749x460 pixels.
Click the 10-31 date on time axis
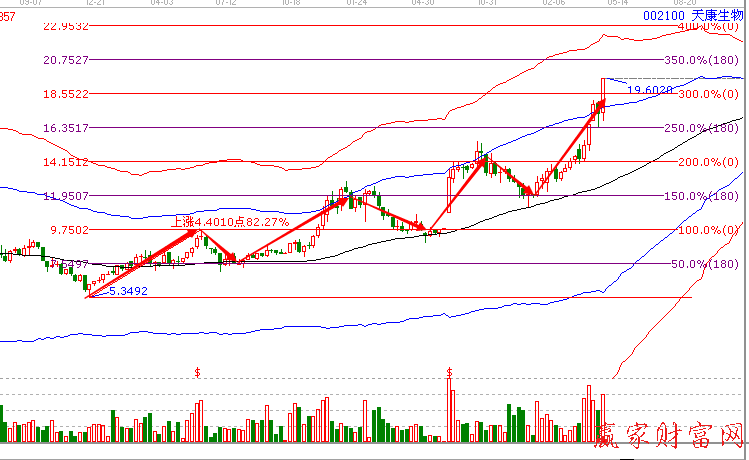click(488, 4)
